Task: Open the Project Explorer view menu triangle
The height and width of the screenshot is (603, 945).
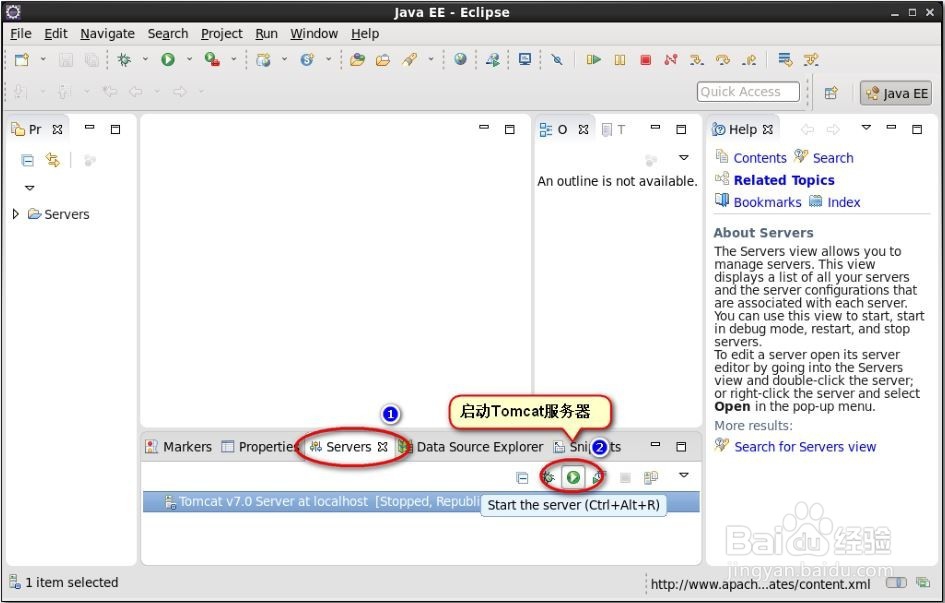Action: pos(30,188)
